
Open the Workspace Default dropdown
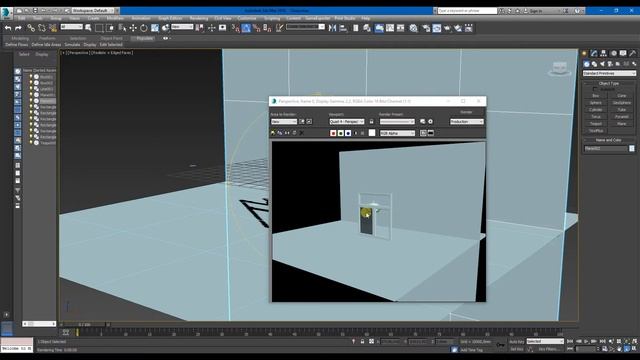click(93, 10)
